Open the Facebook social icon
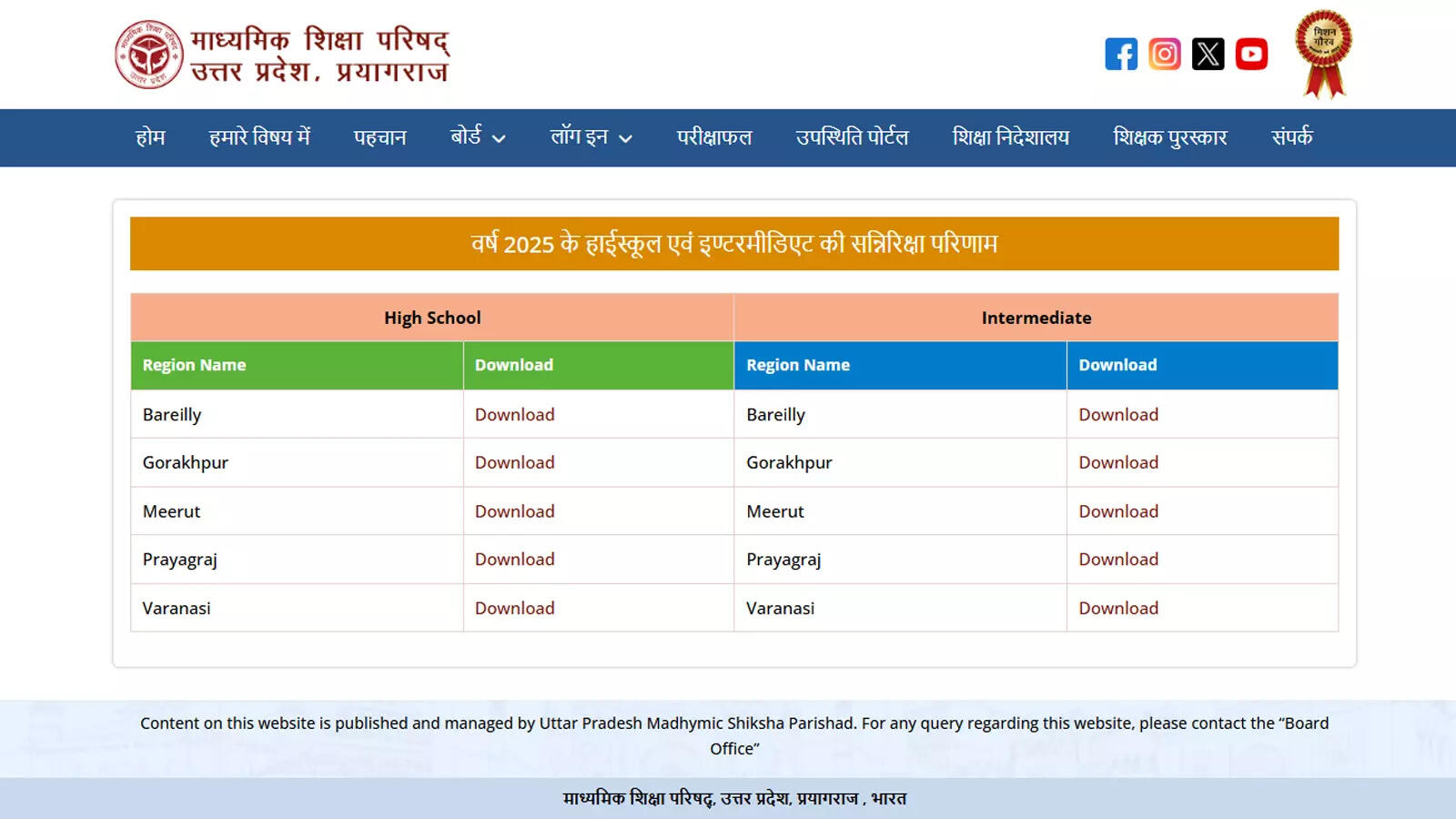Image resolution: width=1456 pixels, height=819 pixels. 1121,54
